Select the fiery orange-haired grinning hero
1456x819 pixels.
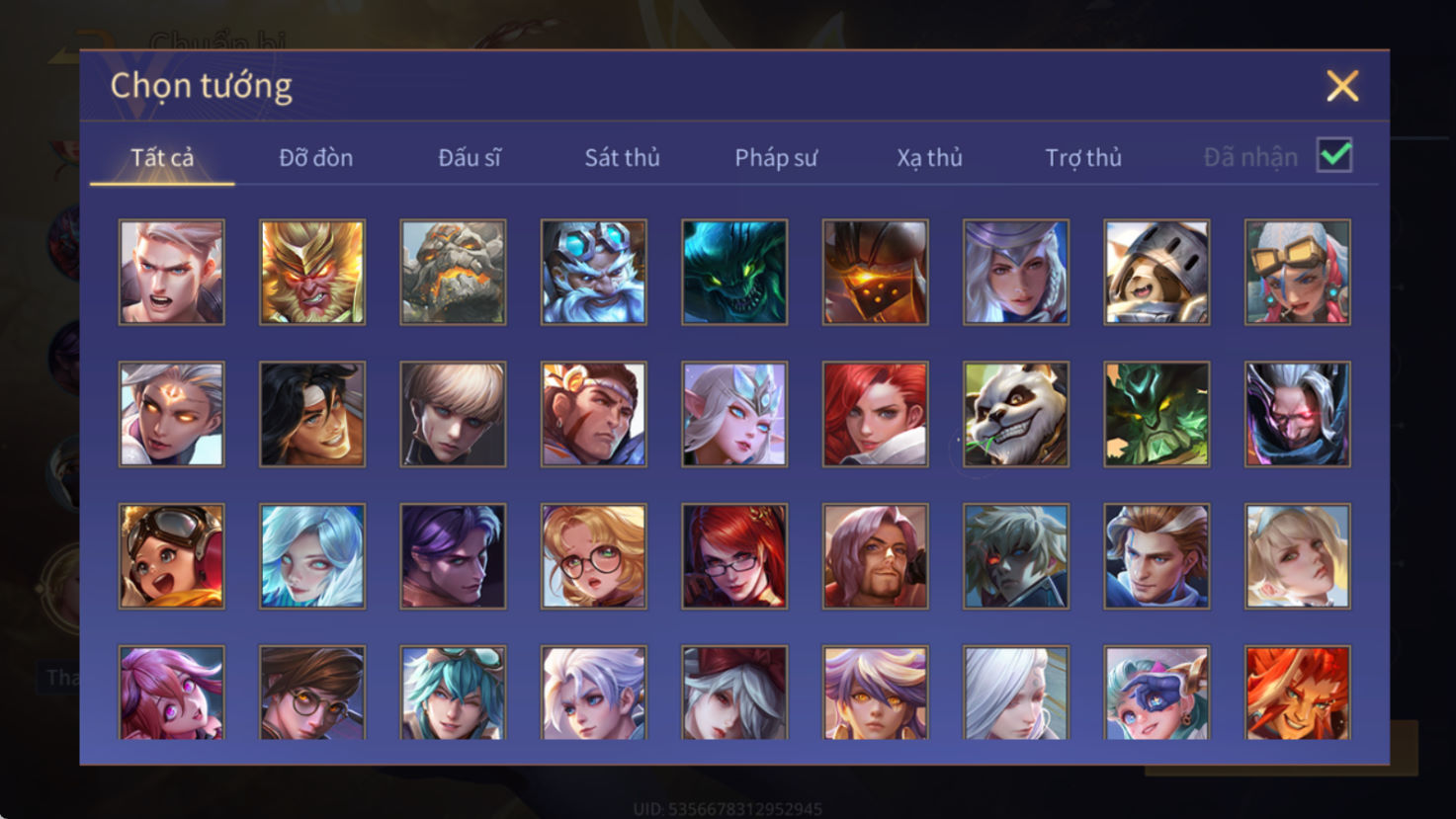(1298, 693)
